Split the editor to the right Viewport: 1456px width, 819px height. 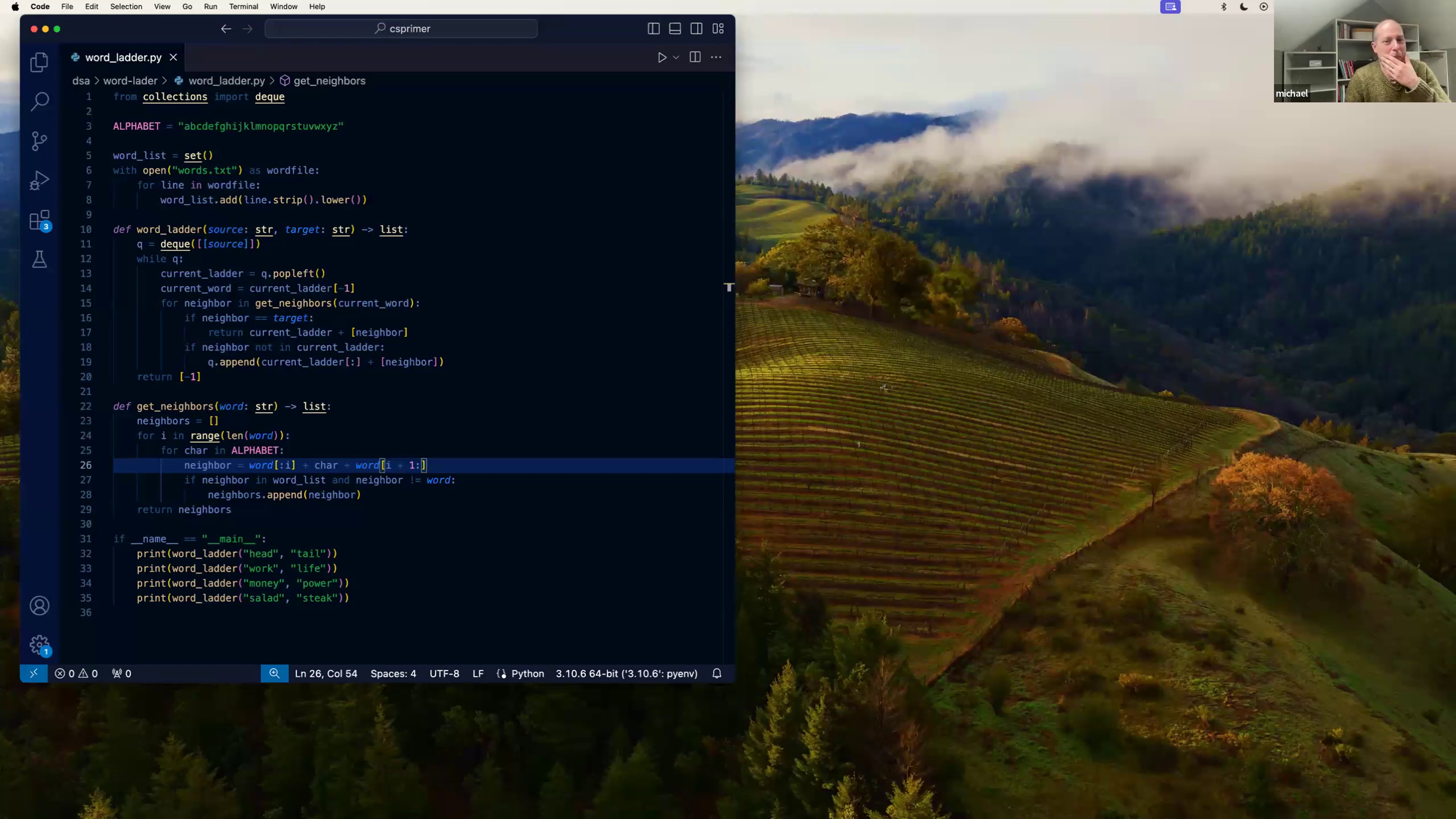[695, 57]
